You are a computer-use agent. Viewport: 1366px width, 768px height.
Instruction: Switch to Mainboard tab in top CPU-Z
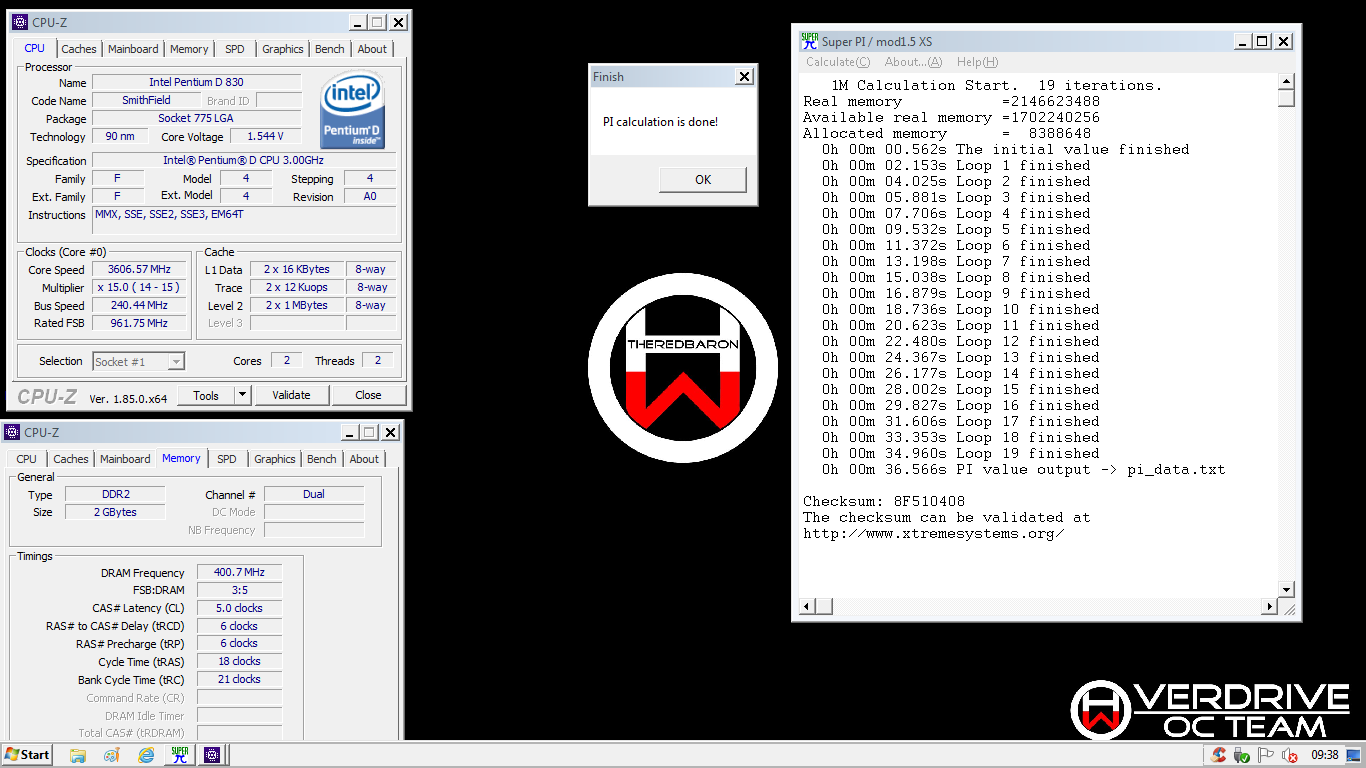pos(133,49)
